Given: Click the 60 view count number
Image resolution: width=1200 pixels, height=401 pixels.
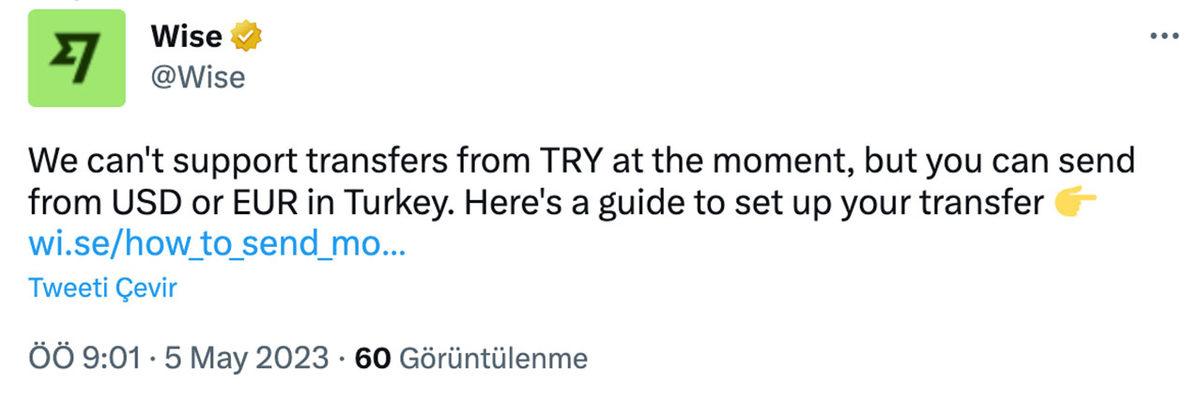Looking at the screenshot, I should 372,357.
